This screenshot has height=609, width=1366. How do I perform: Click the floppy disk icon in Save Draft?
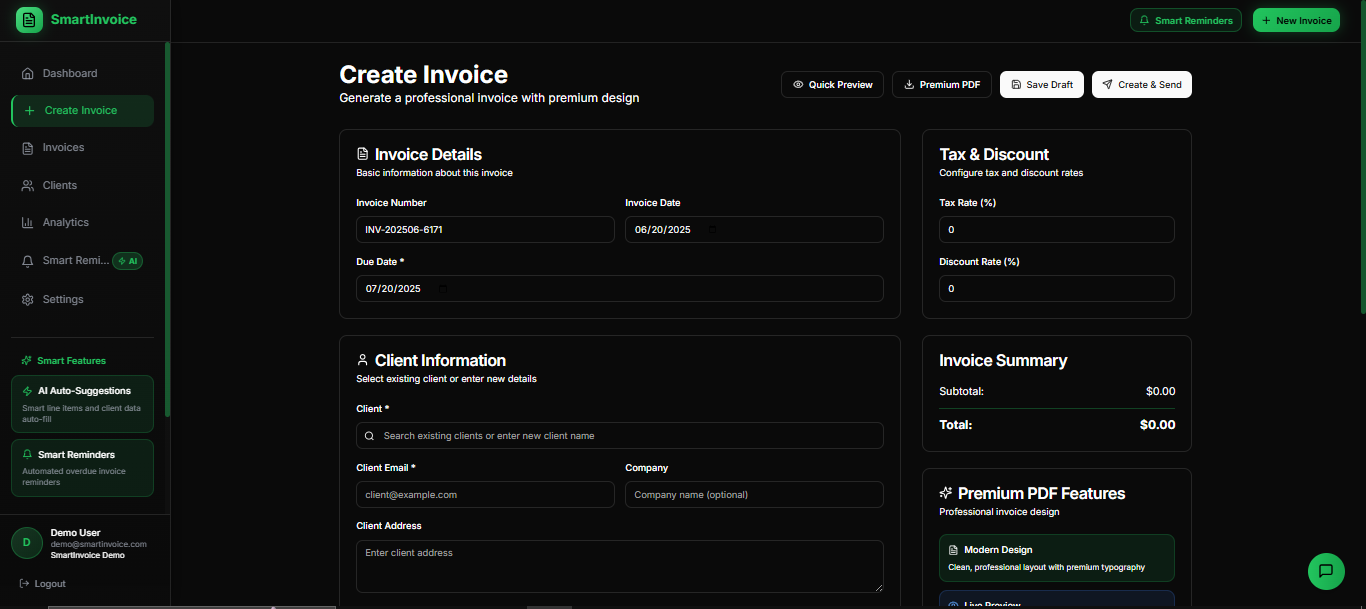point(1016,85)
